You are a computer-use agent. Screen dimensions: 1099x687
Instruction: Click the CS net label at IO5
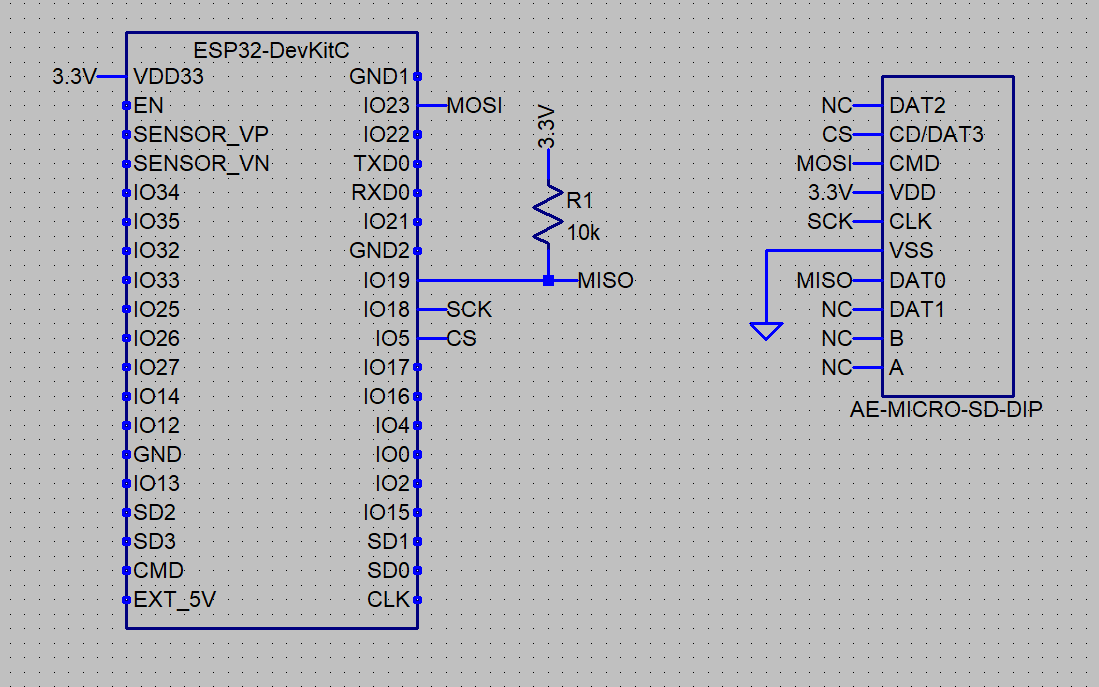[461, 339]
